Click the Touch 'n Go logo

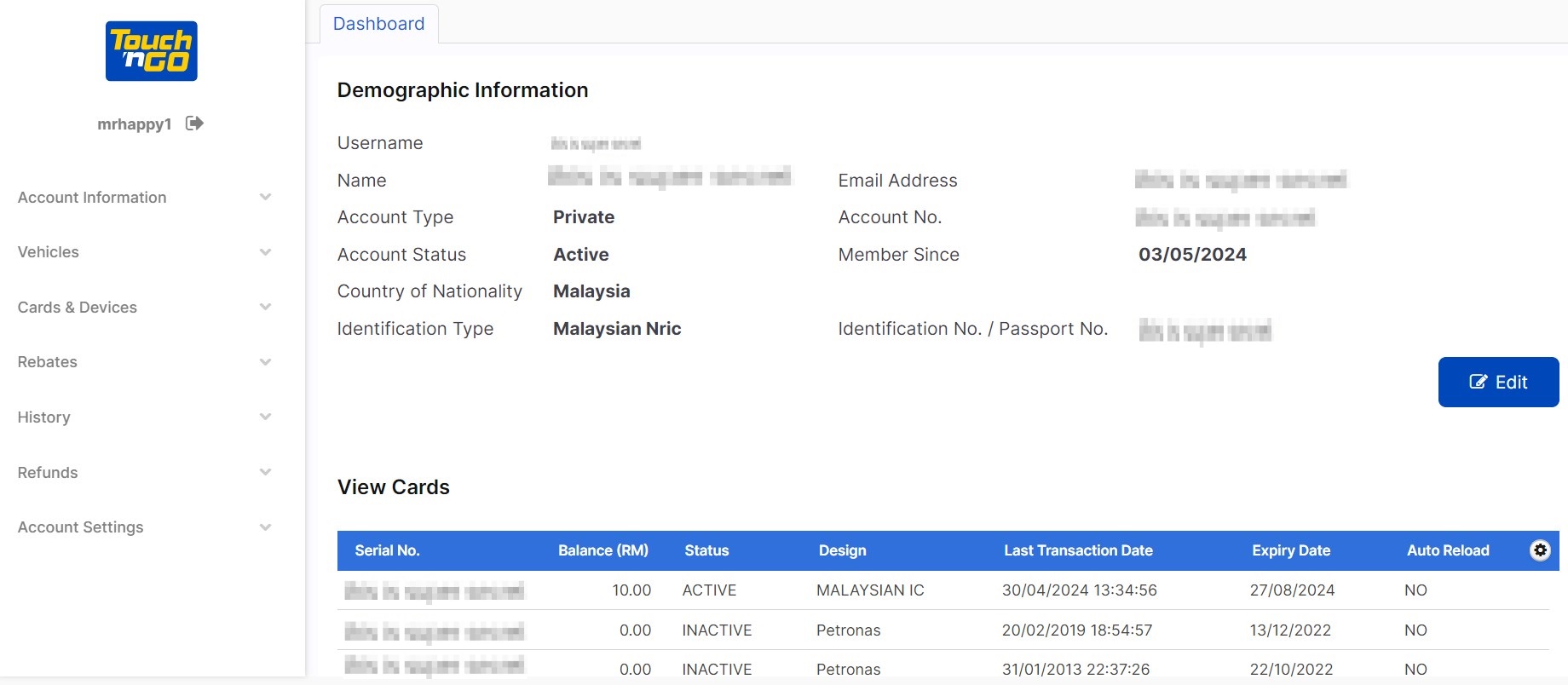(152, 51)
